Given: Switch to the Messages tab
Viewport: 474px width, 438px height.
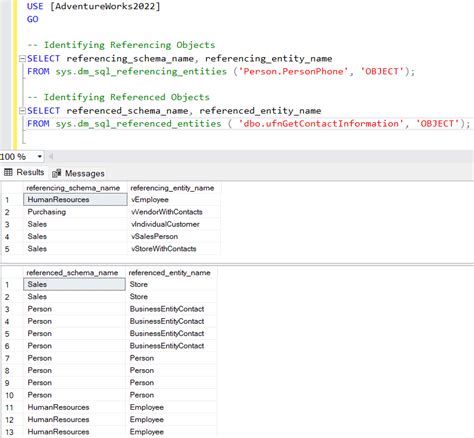Looking at the screenshot, I should click(79, 173).
